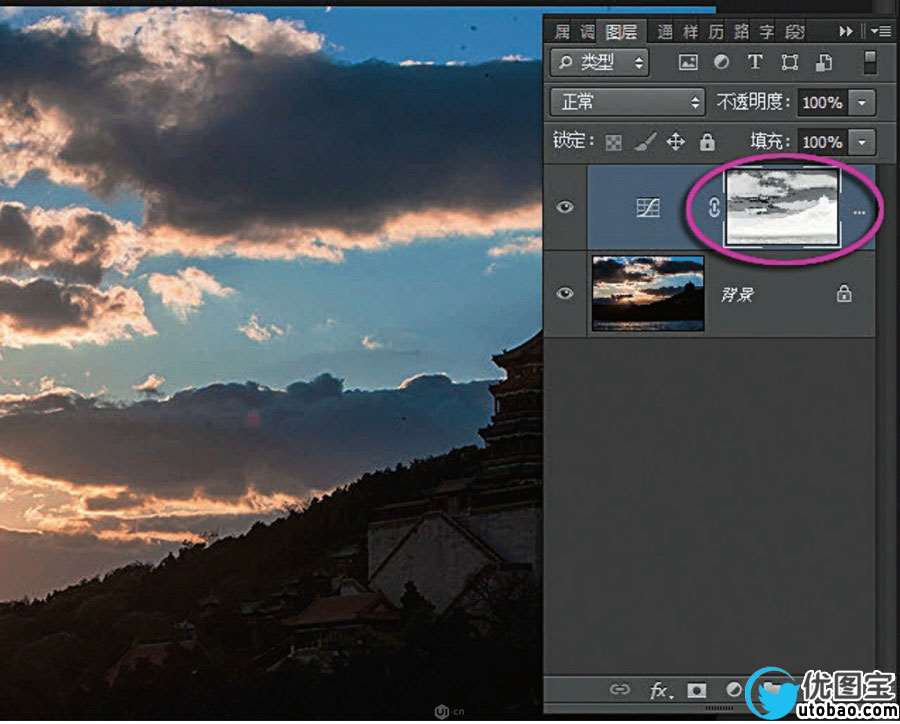Filter for type layers using T icon
The height and width of the screenshot is (724, 900).
pyautogui.click(x=755, y=62)
